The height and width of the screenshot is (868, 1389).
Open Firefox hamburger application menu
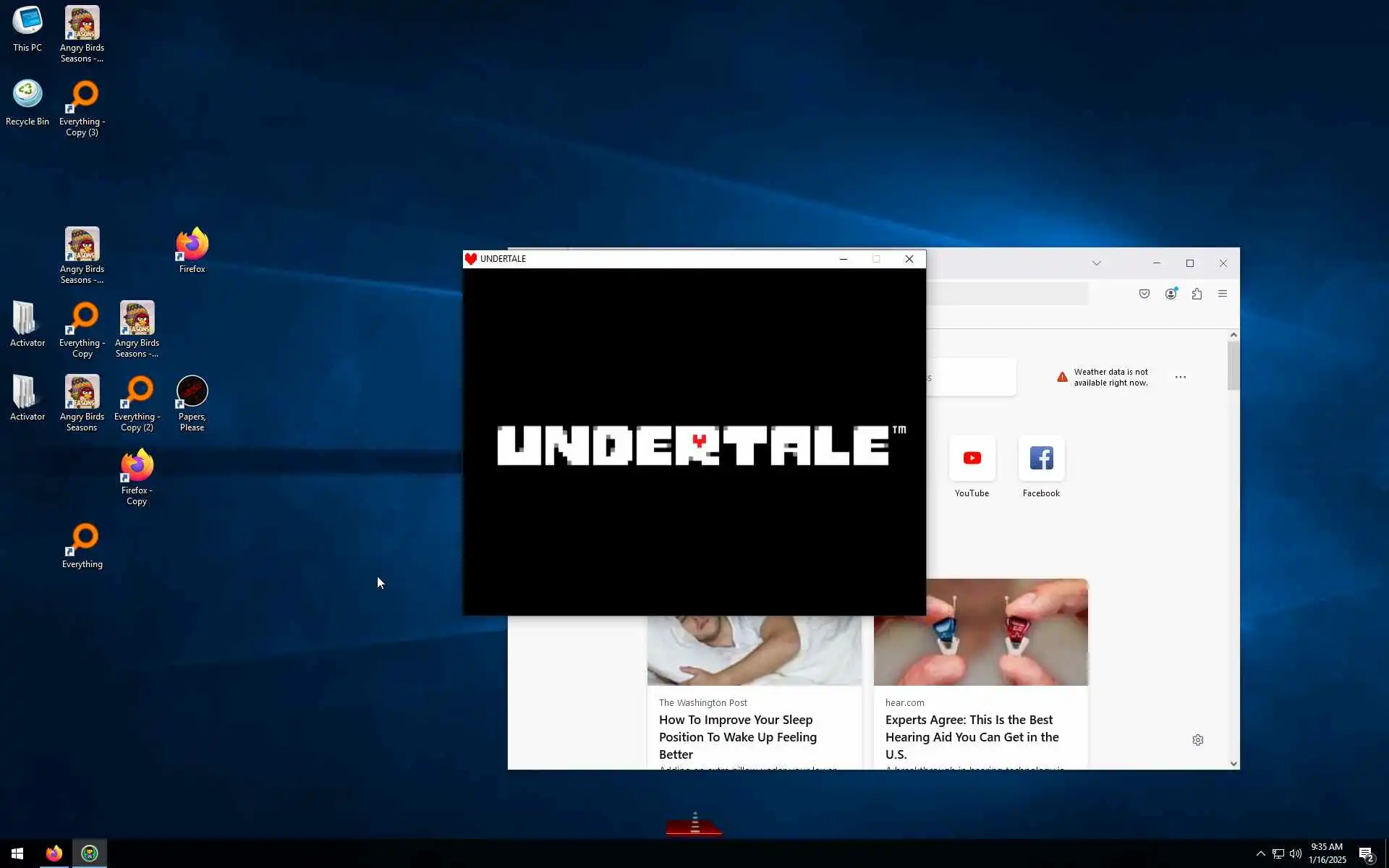coord(1223,294)
